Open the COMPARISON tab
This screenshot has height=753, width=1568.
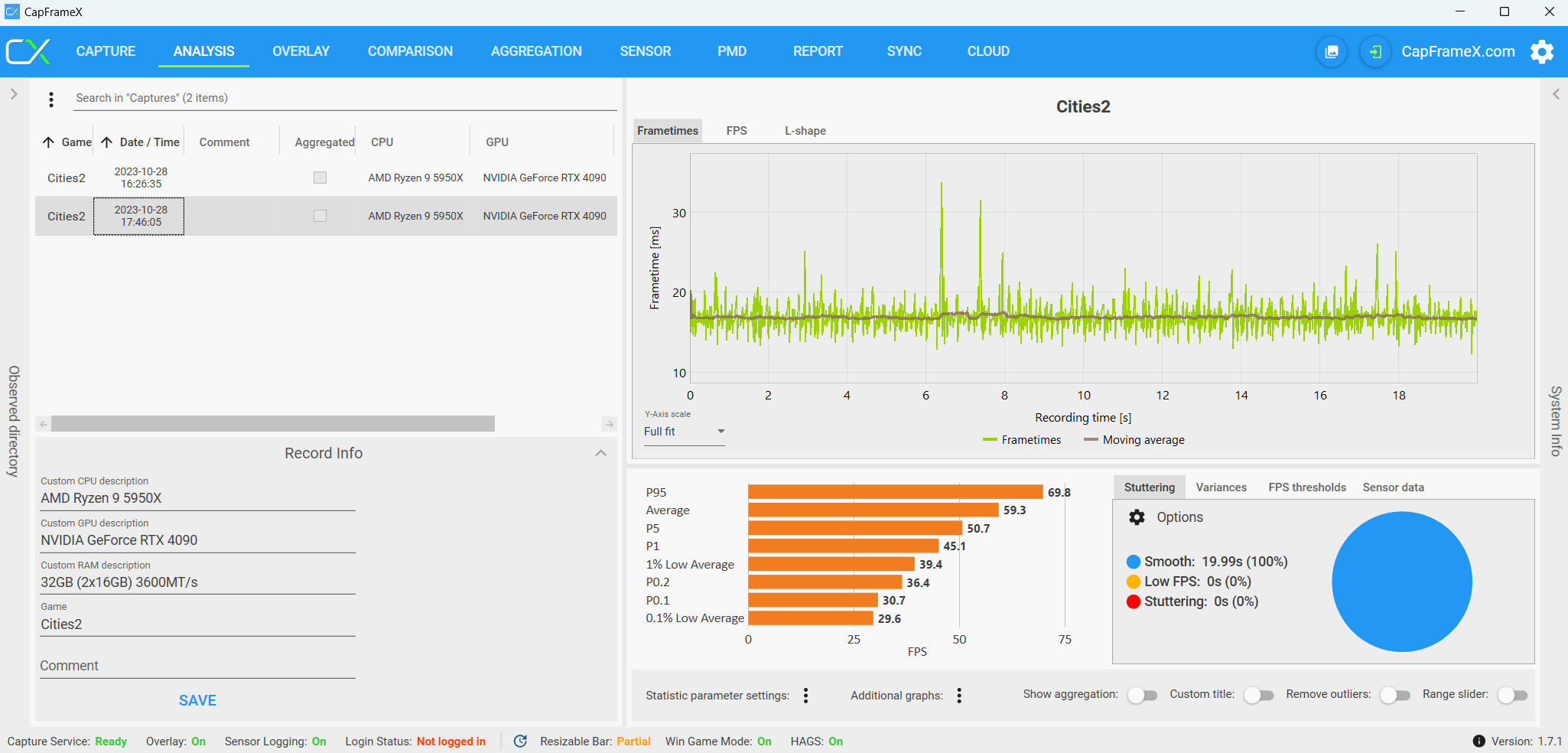tap(410, 51)
